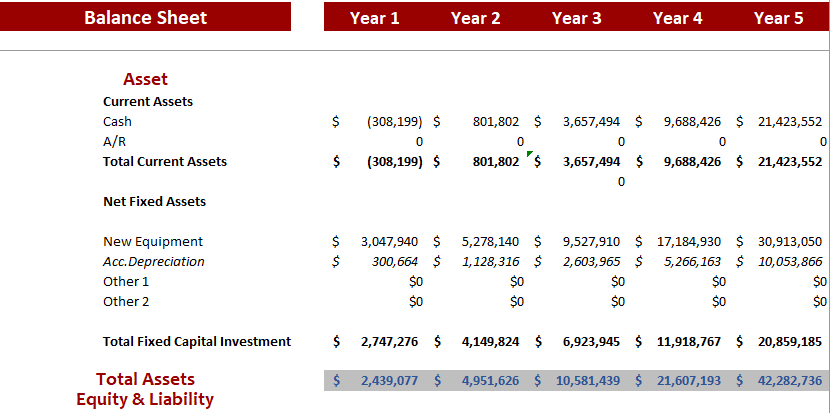Select the Balance Sheet title header

pyautogui.click(x=146, y=17)
